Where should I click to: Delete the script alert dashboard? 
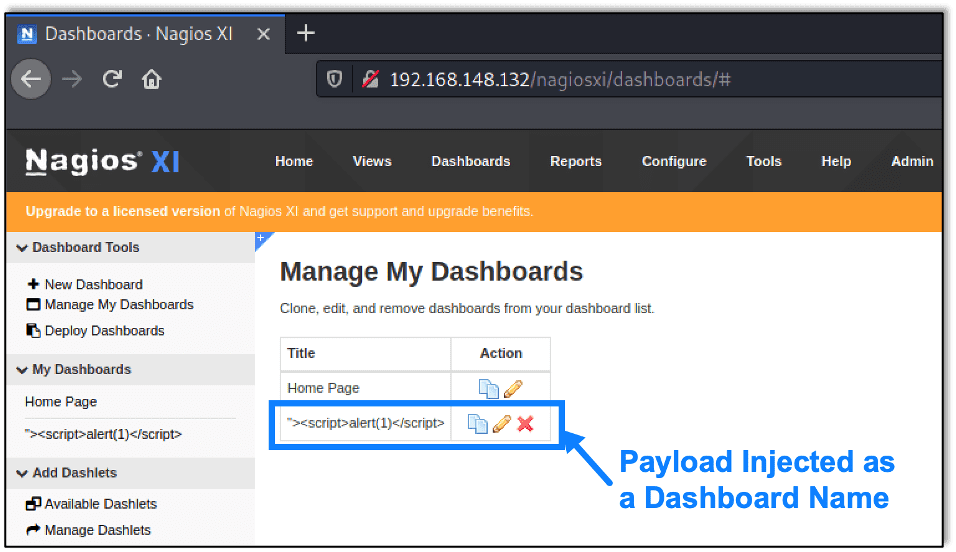(x=525, y=423)
